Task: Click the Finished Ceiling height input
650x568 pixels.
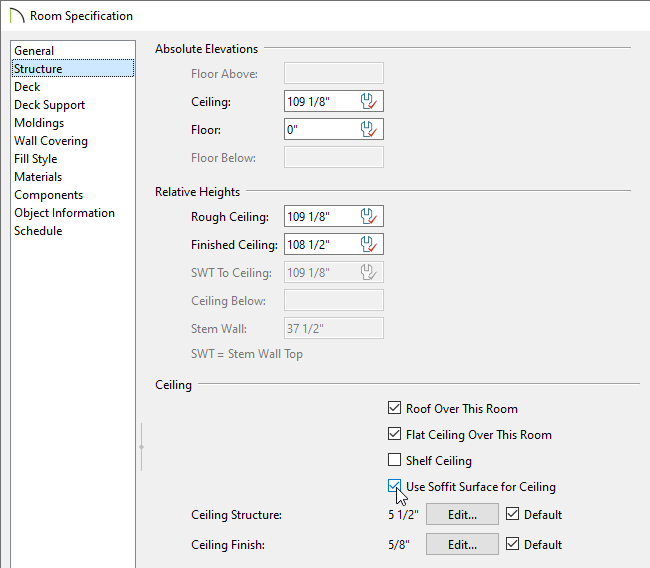Action: [334, 244]
